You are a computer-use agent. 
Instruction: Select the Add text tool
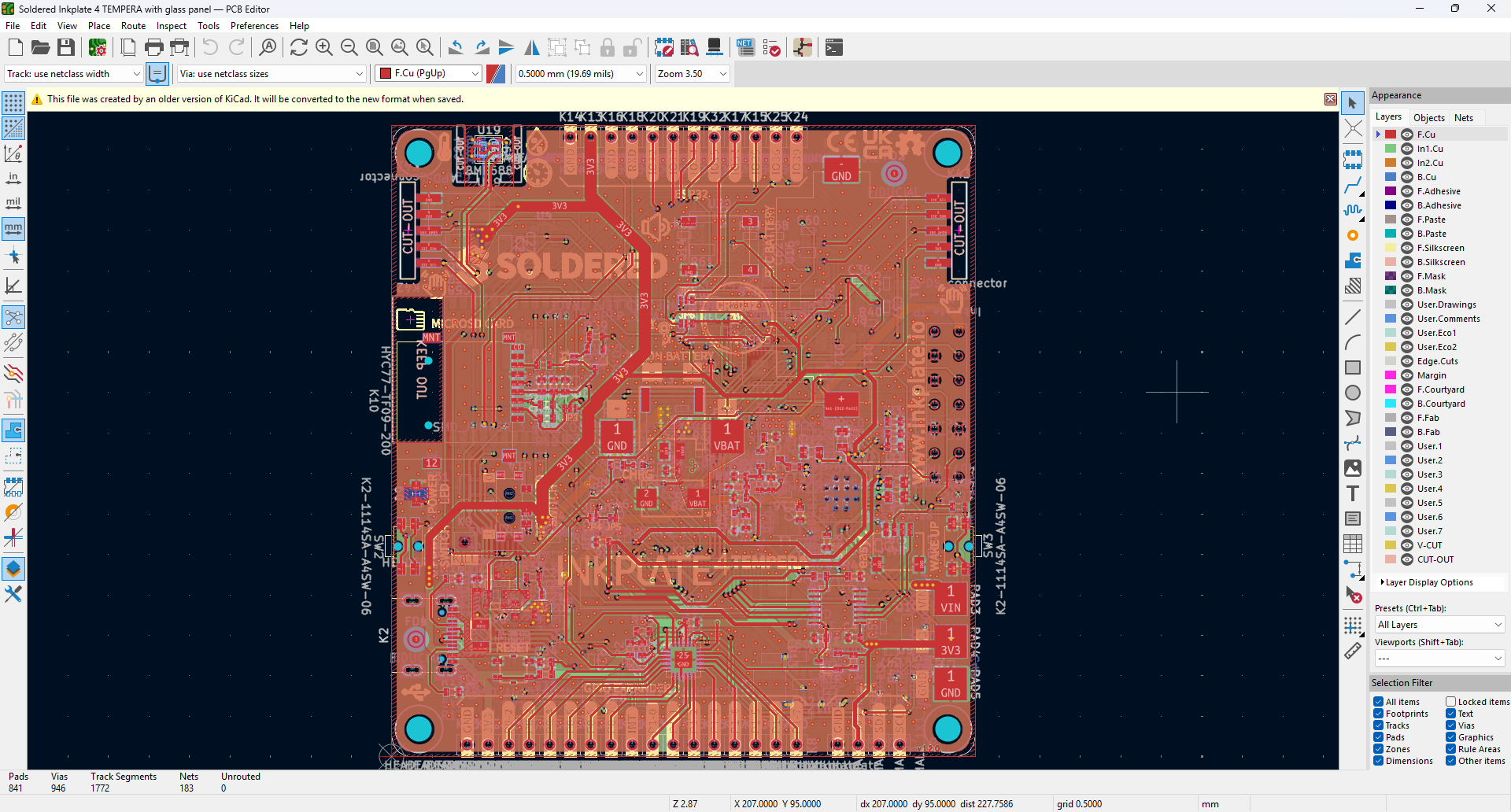(1352, 493)
